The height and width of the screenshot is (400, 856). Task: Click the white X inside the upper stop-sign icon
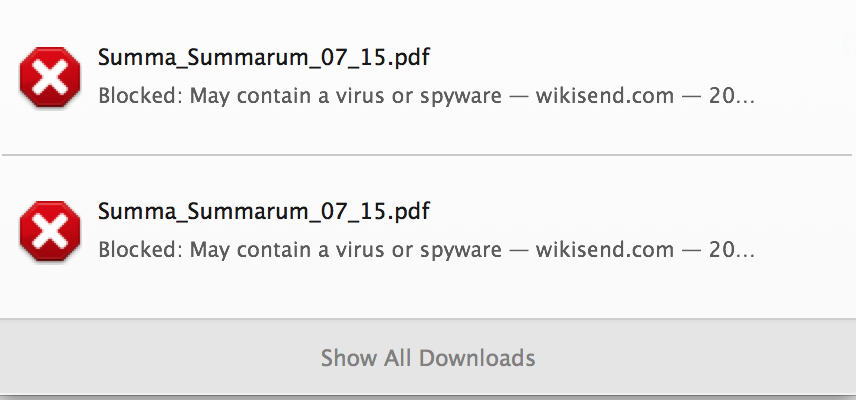pos(50,77)
